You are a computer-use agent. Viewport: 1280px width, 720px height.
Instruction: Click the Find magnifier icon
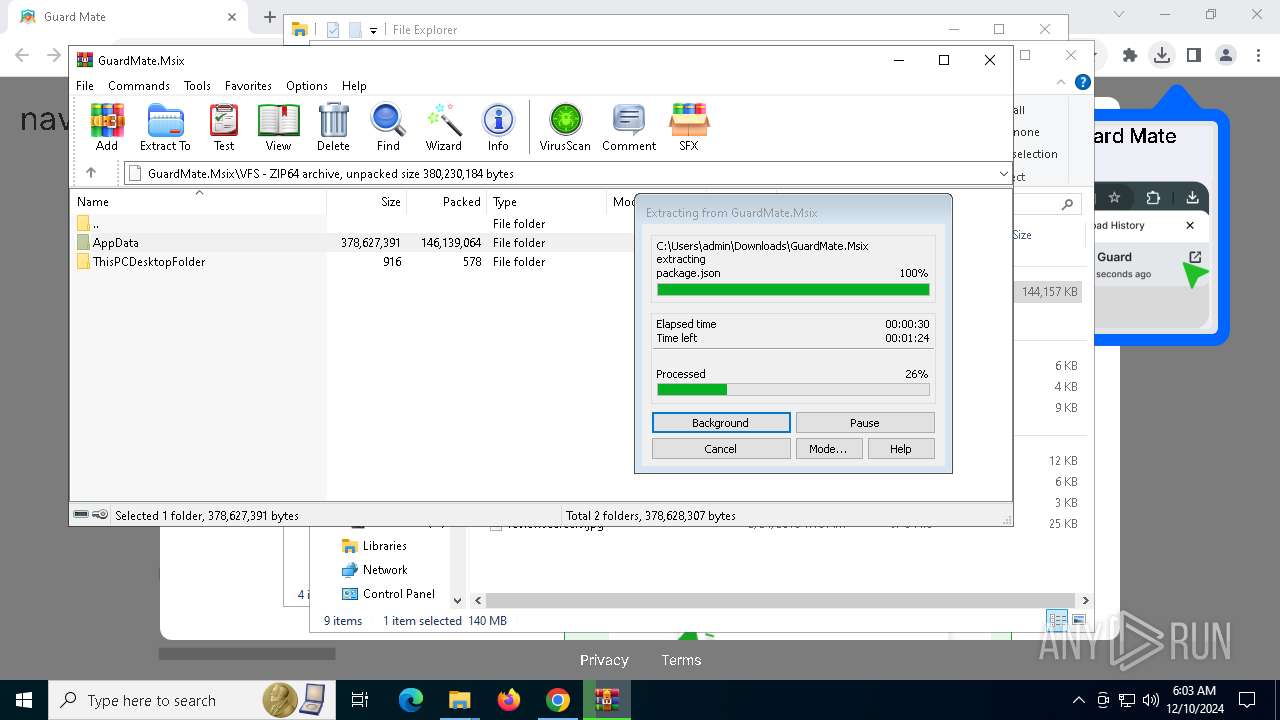point(388,127)
